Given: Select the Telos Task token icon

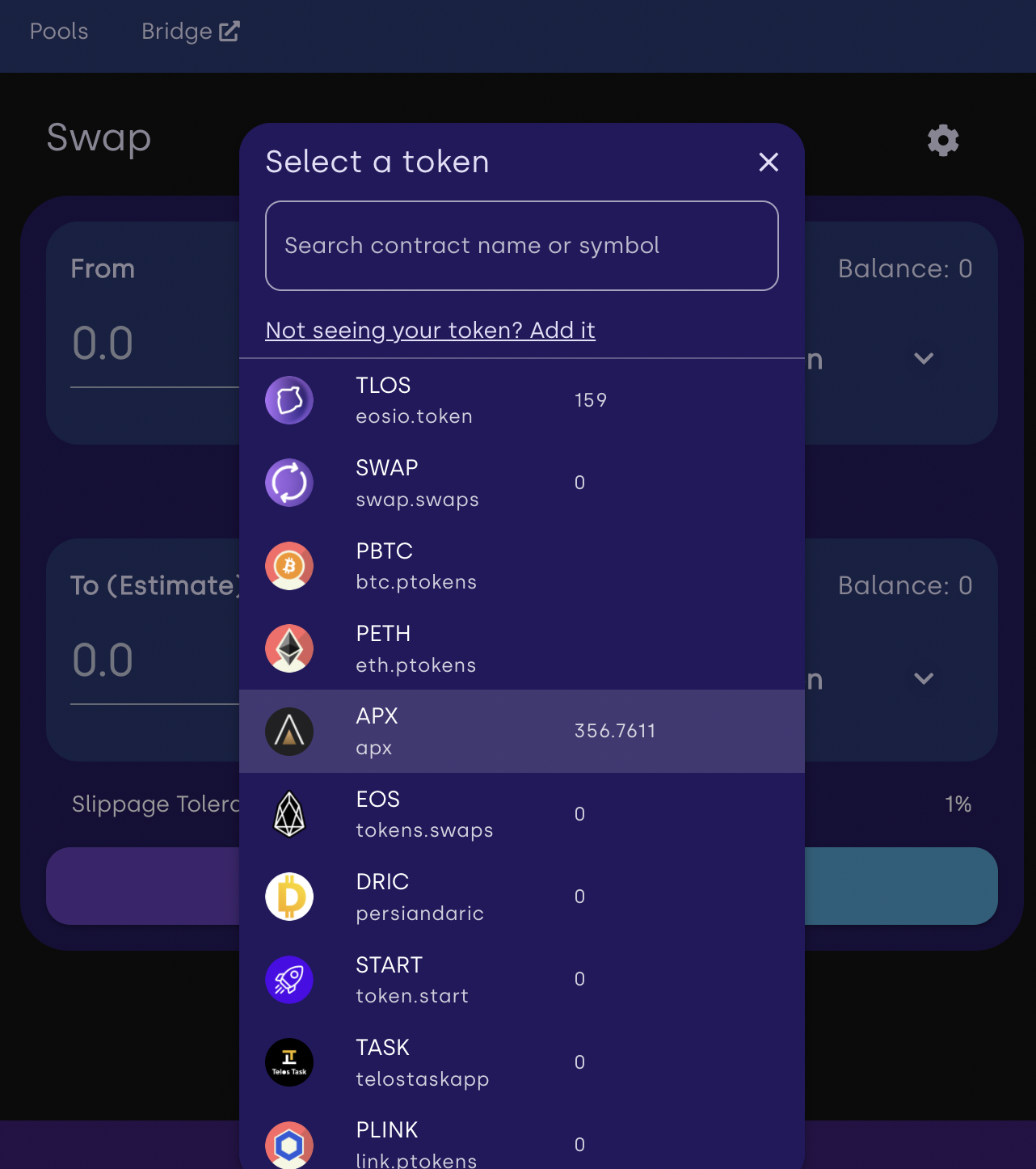Looking at the screenshot, I should [289, 1062].
